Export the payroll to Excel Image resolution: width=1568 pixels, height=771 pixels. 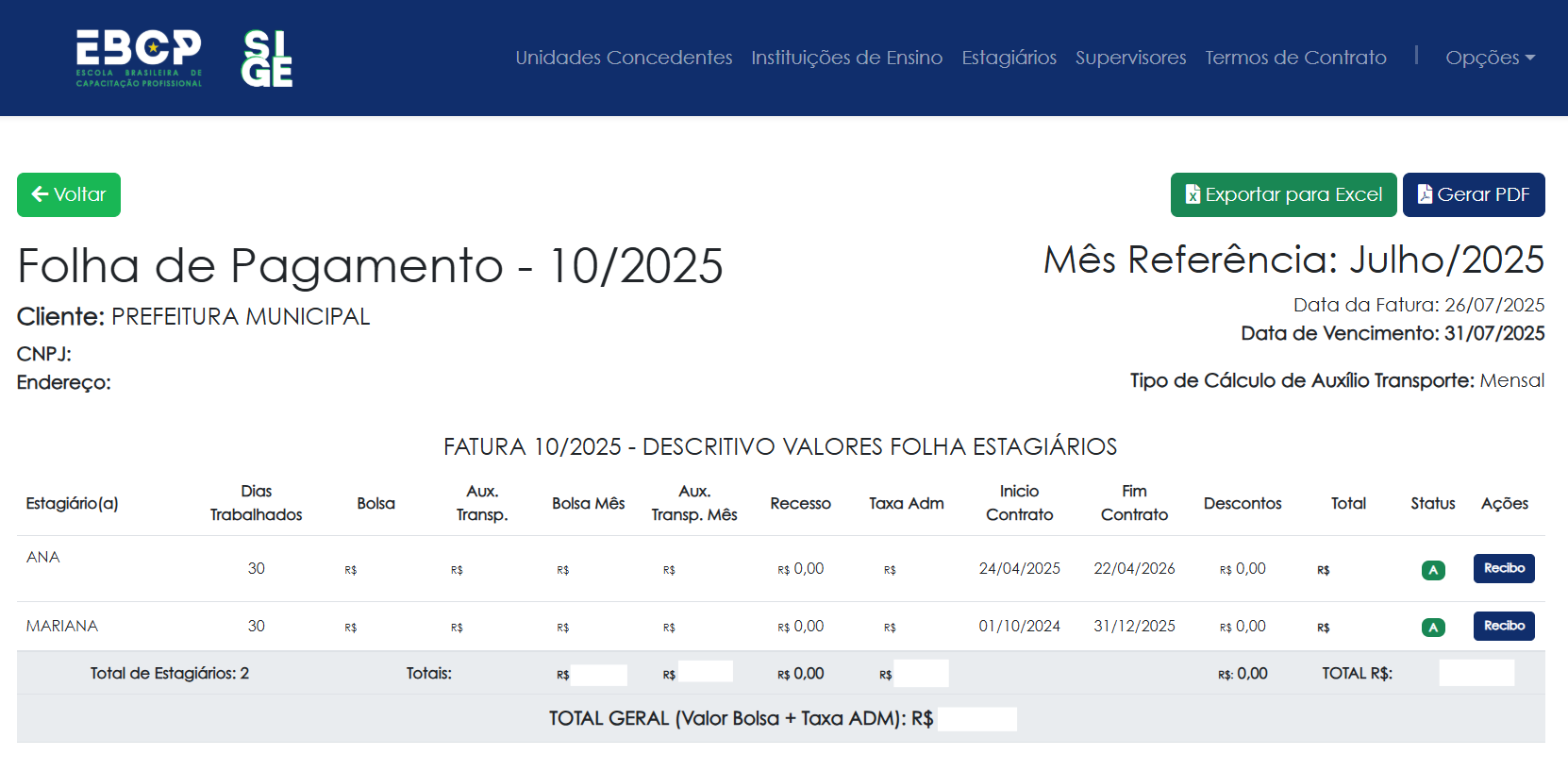coord(1283,194)
